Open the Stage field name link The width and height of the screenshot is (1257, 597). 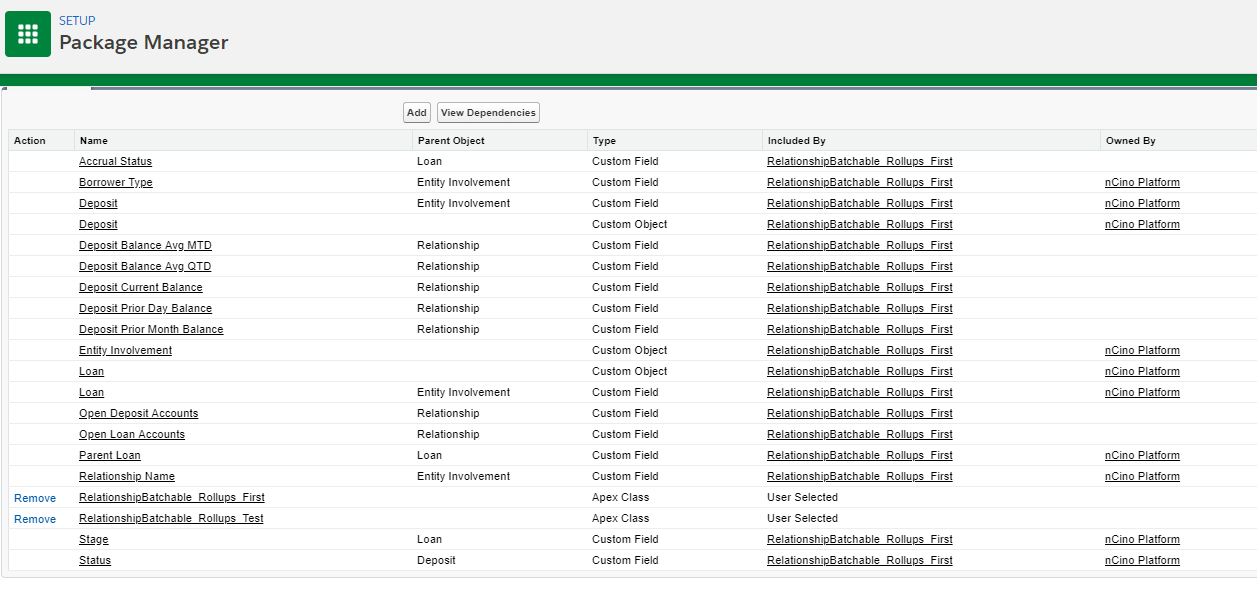click(94, 539)
